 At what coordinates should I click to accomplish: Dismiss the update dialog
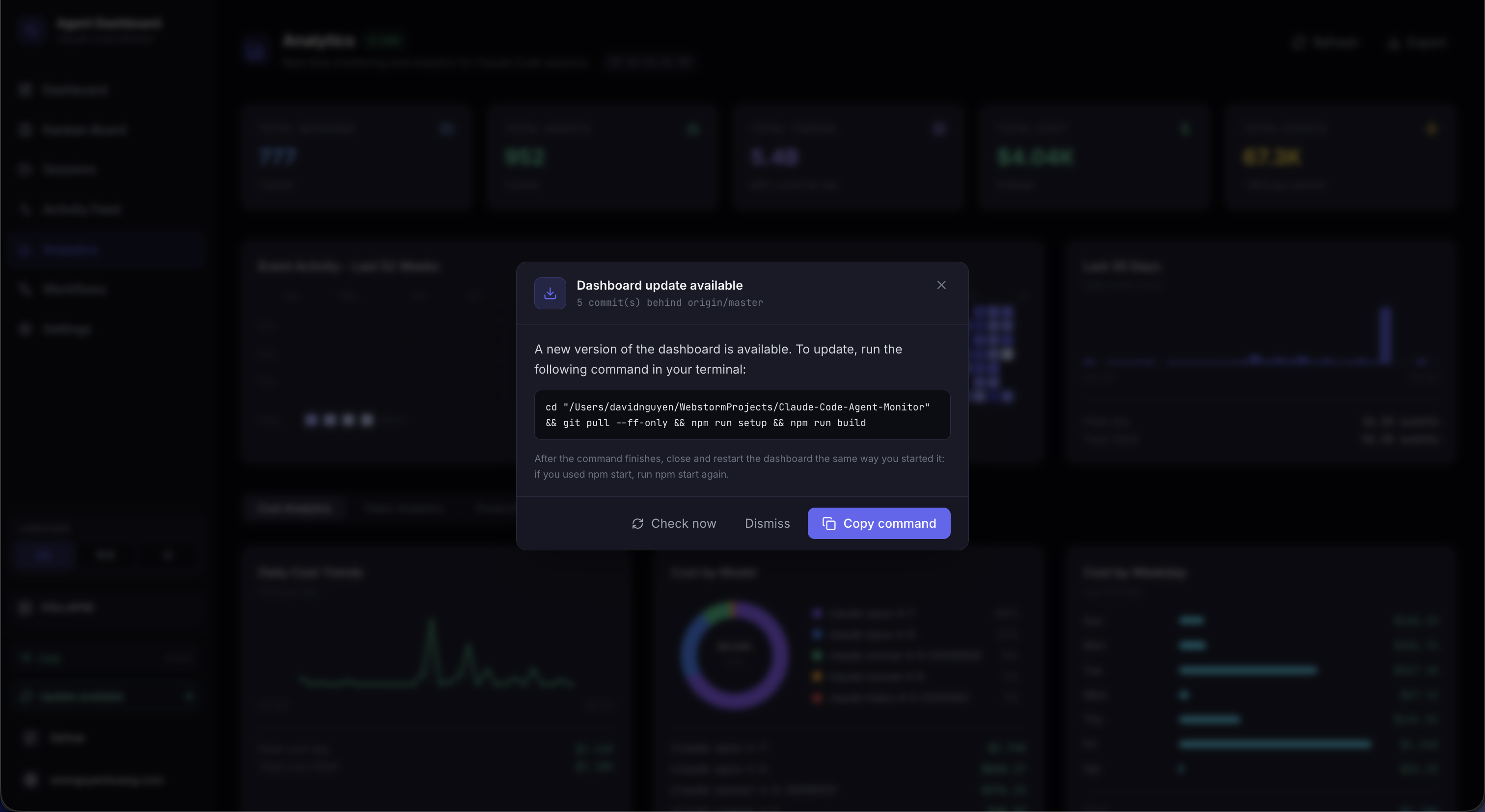767,523
